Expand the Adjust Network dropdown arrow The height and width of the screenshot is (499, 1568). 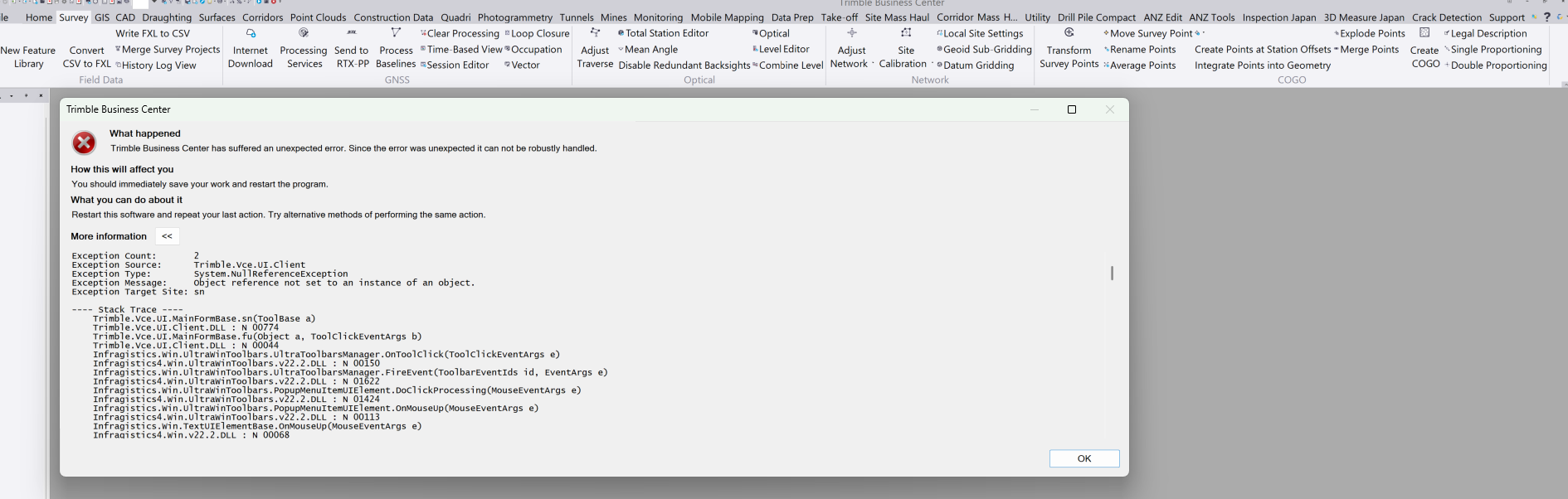coord(873,63)
